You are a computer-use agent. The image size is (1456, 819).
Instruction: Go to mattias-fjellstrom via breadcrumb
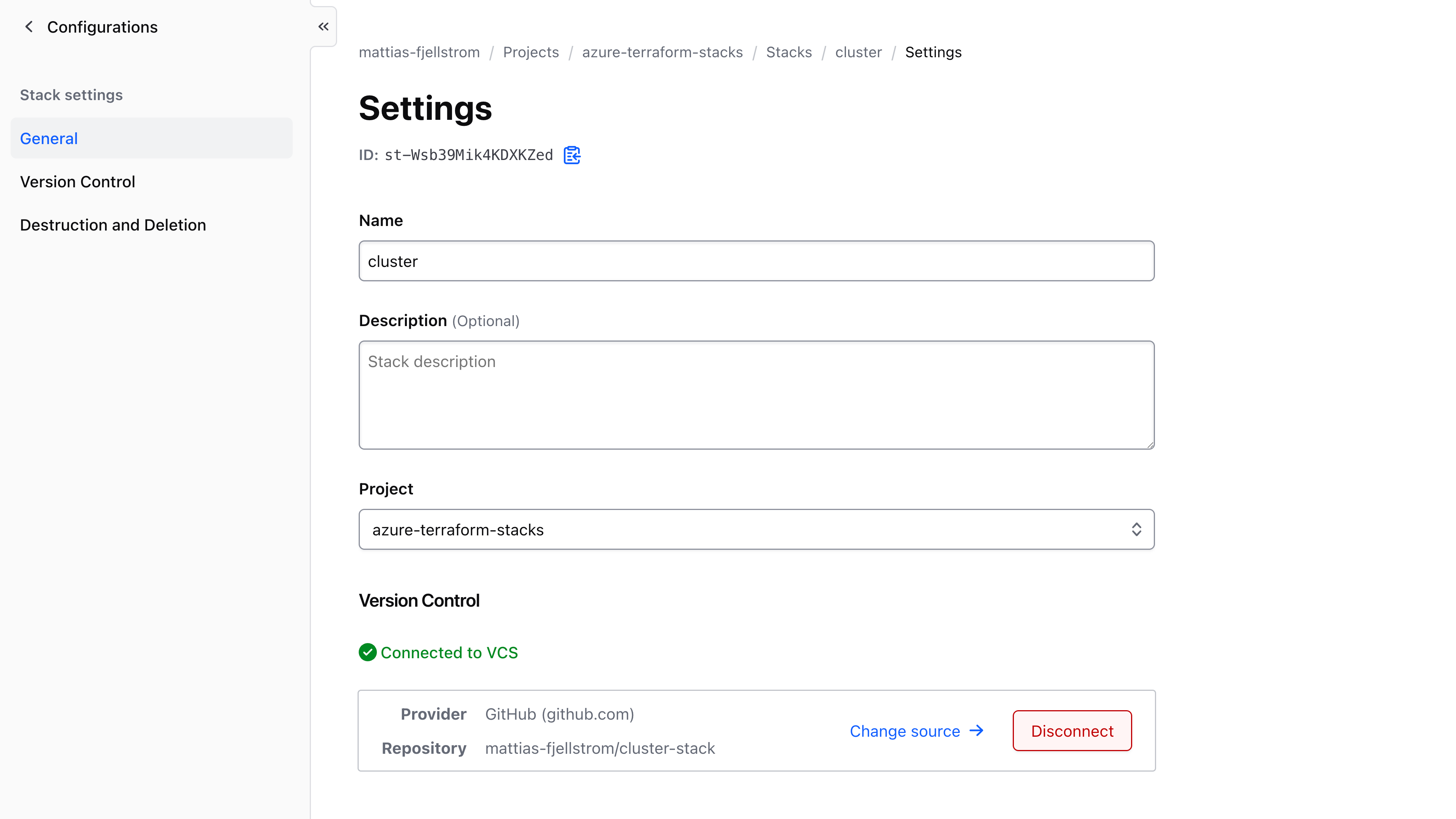tap(419, 52)
